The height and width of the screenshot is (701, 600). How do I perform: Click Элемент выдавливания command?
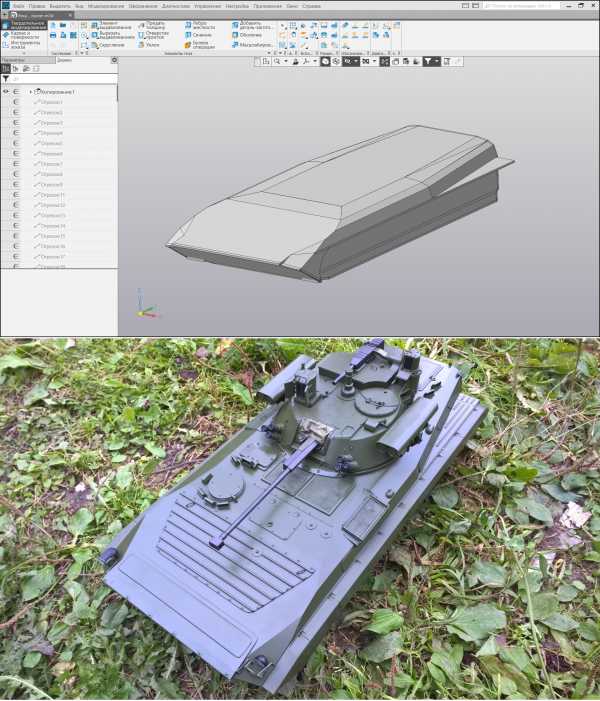tap(112, 25)
